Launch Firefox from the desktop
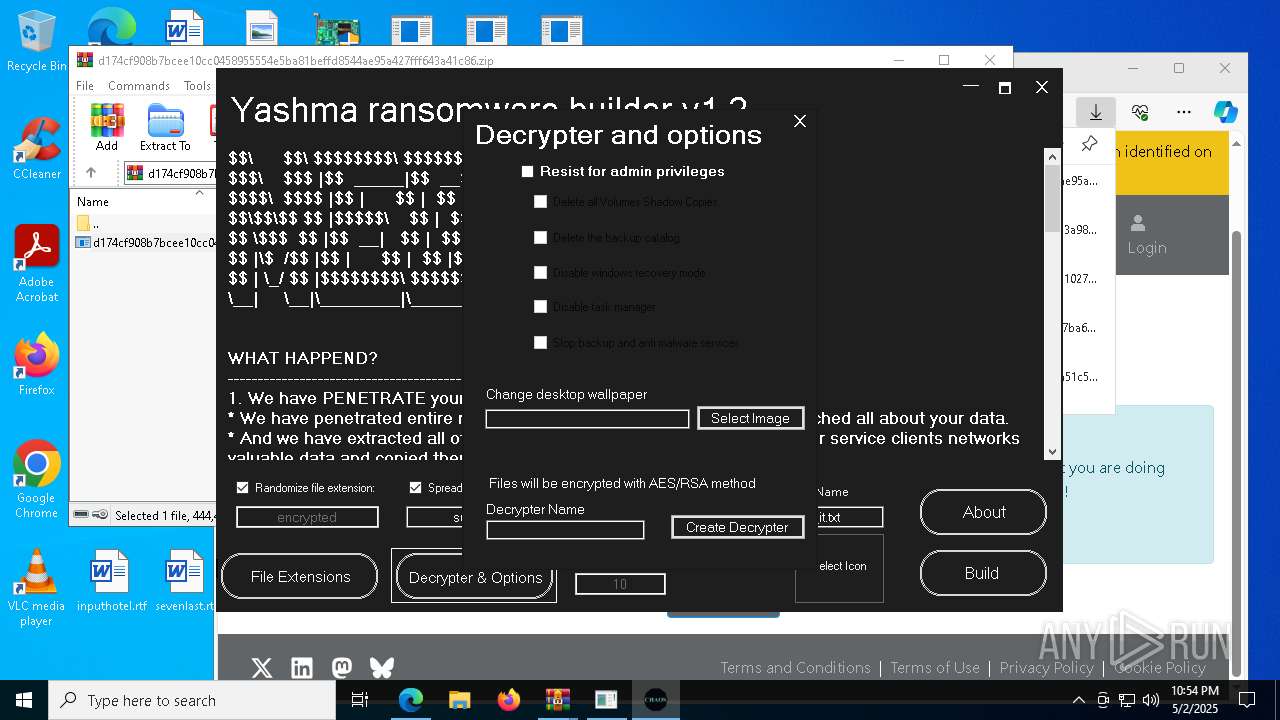The image size is (1280, 720). (36, 365)
